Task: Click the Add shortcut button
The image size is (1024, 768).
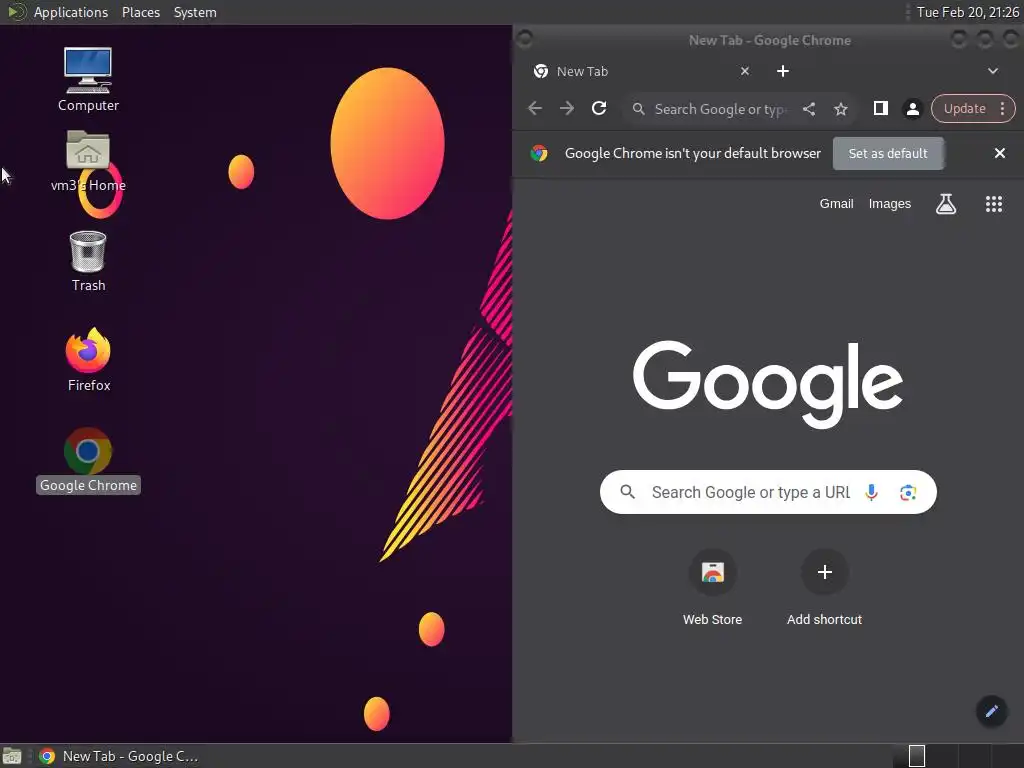Action: [x=824, y=588]
